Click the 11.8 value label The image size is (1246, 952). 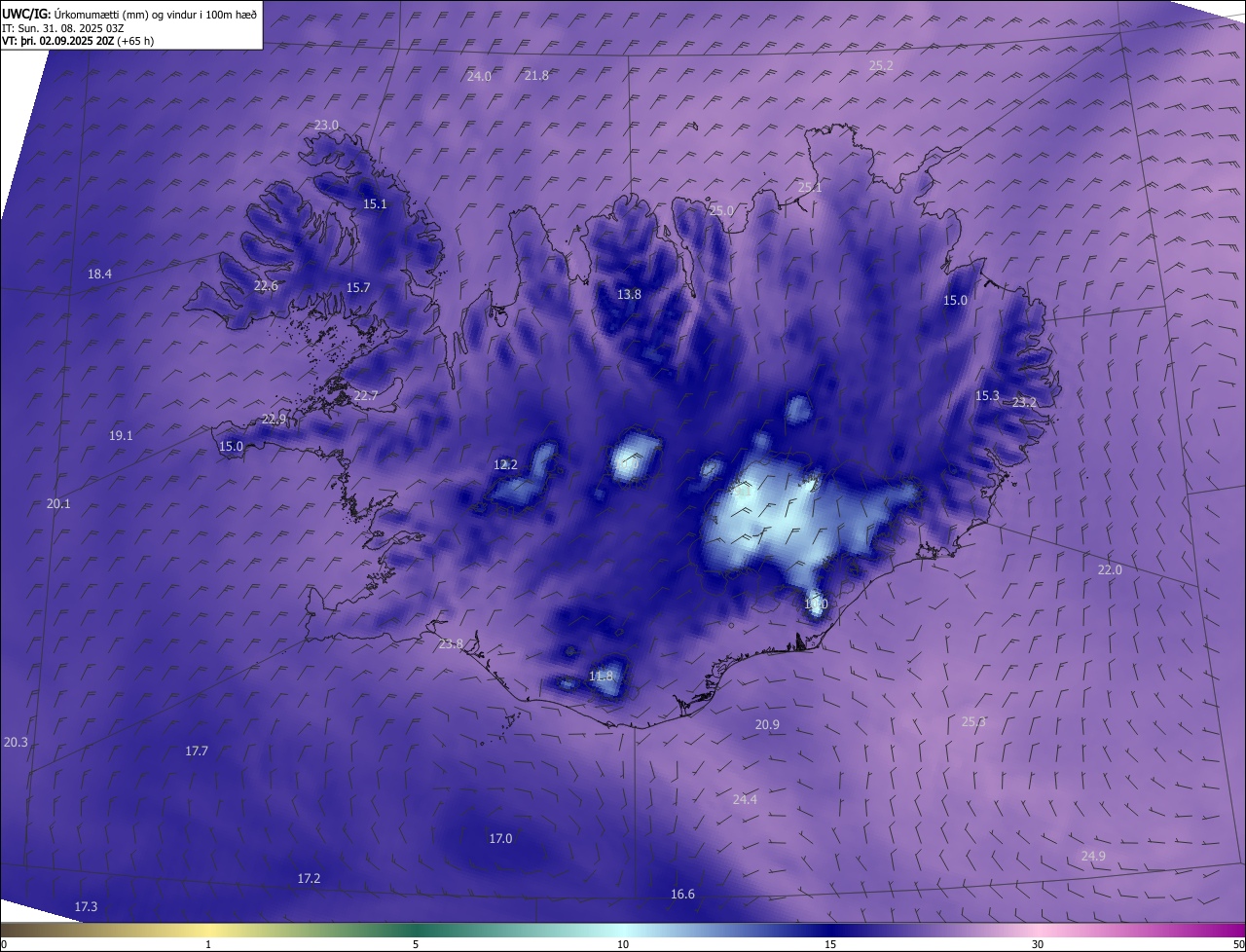pyautogui.click(x=602, y=676)
